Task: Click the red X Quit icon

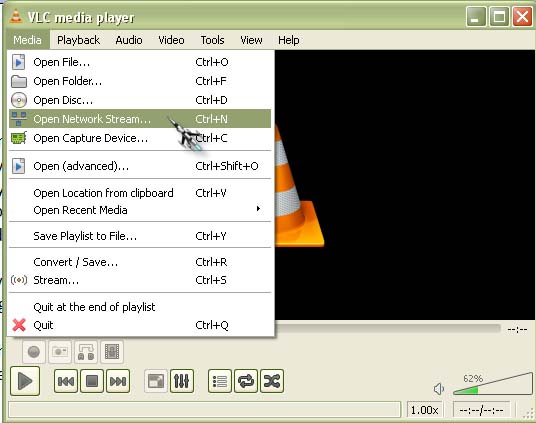Action: pos(19,325)
